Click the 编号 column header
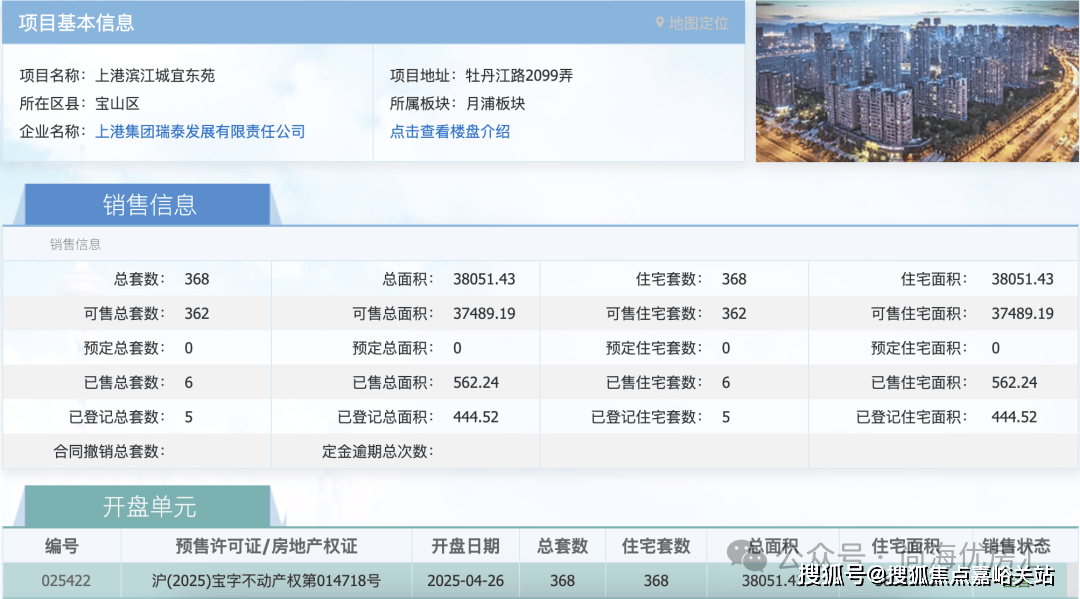The width and height of the screenshot is (1080, 599). (x=61, y=546)
